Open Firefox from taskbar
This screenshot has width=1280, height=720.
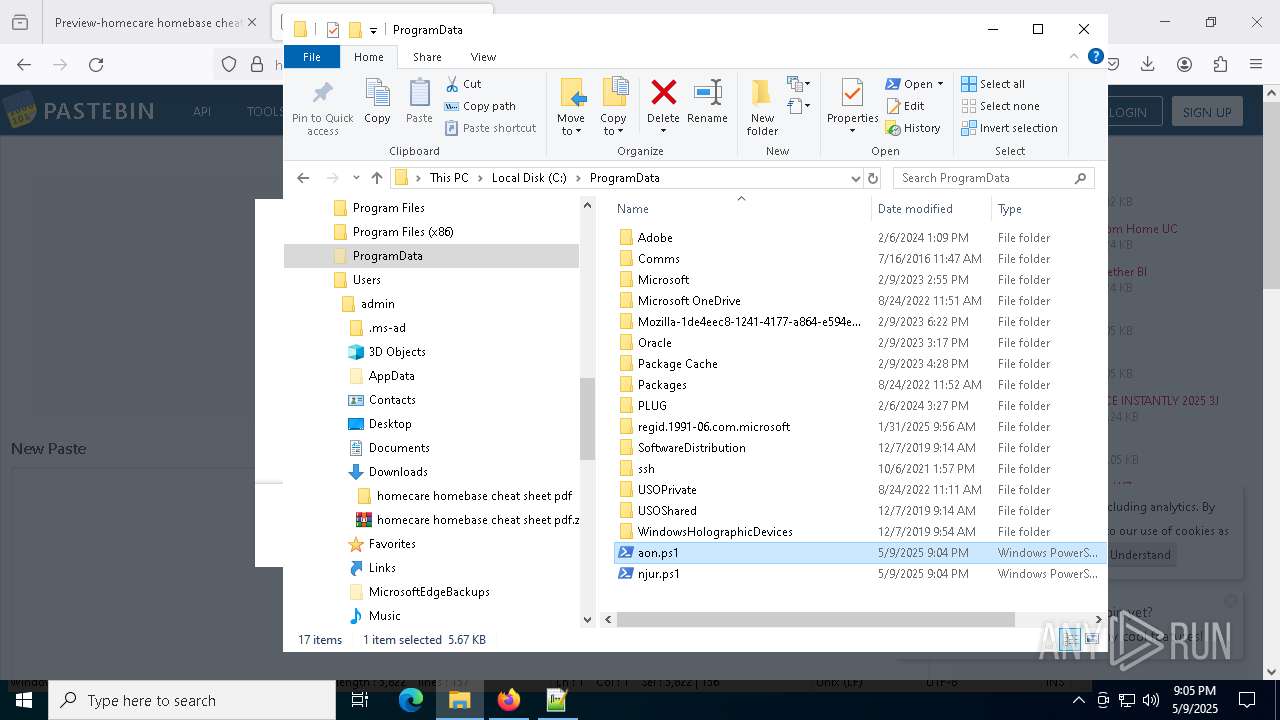508,700
